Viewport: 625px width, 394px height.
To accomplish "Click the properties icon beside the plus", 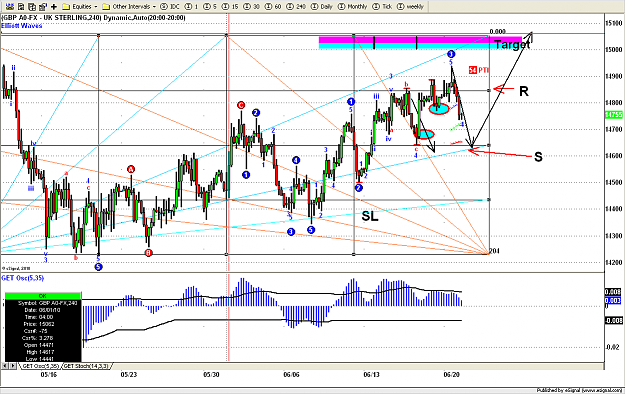I will [x=43, y=6].
